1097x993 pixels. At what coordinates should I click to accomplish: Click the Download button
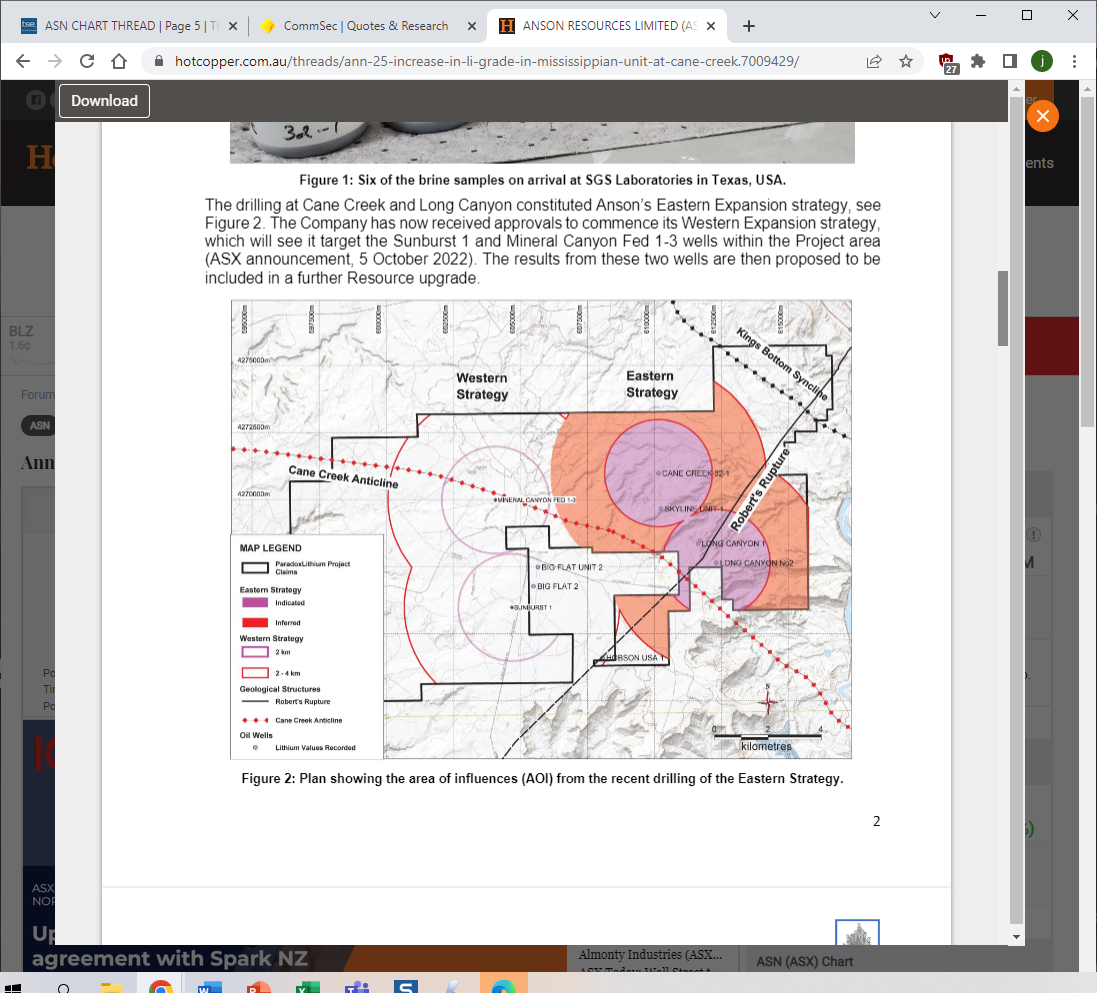pyautogui.click(x=104, y=101)
